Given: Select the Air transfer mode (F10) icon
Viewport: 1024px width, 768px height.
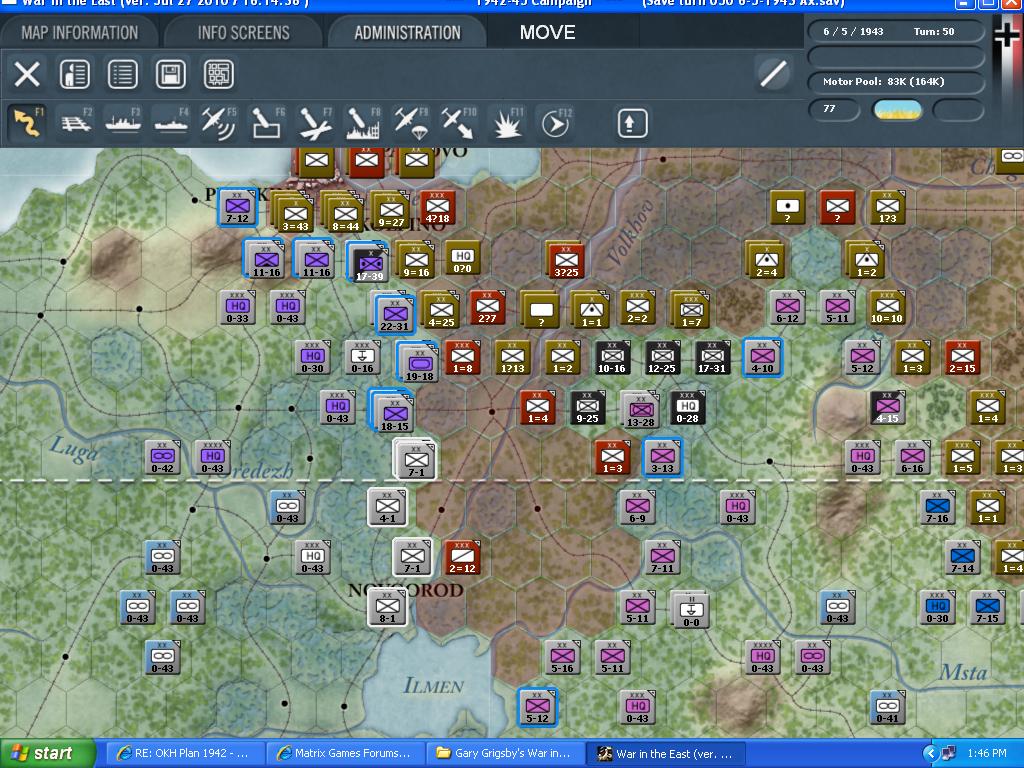Looking at the screenshot, I should pos(459,122).
